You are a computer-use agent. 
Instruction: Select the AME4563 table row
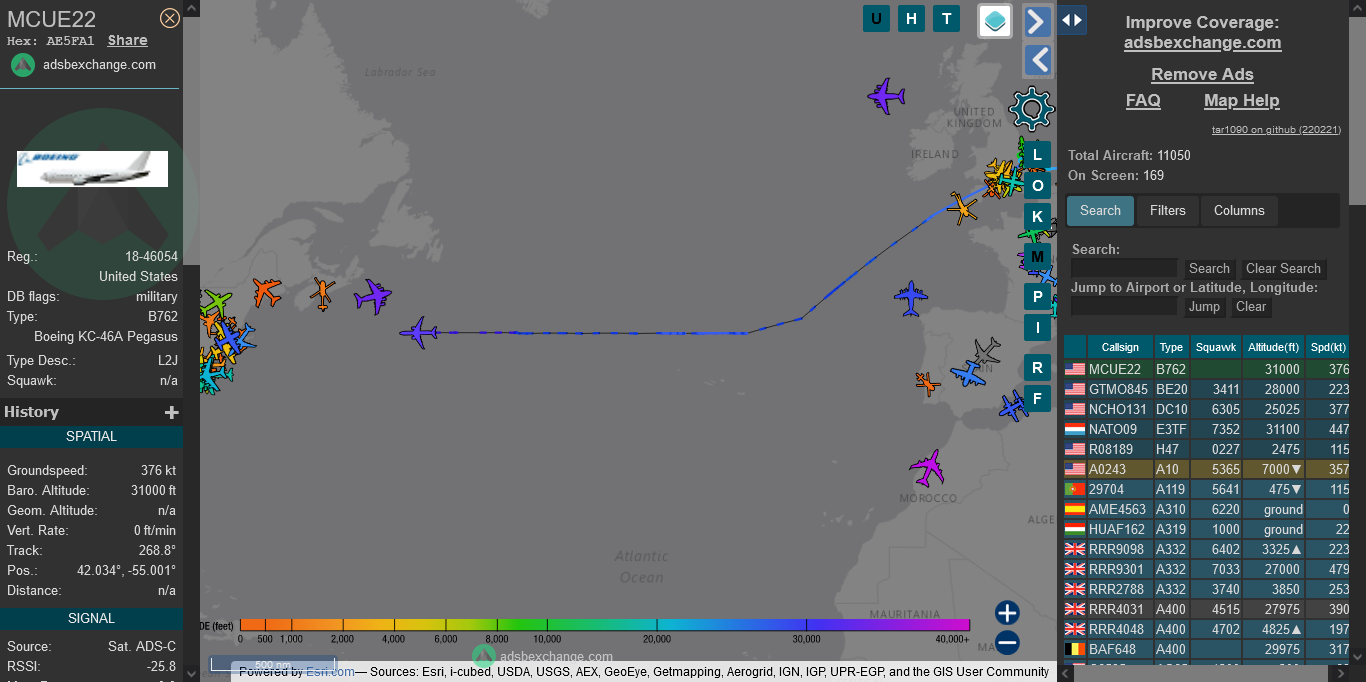(x=1206, y=509)
